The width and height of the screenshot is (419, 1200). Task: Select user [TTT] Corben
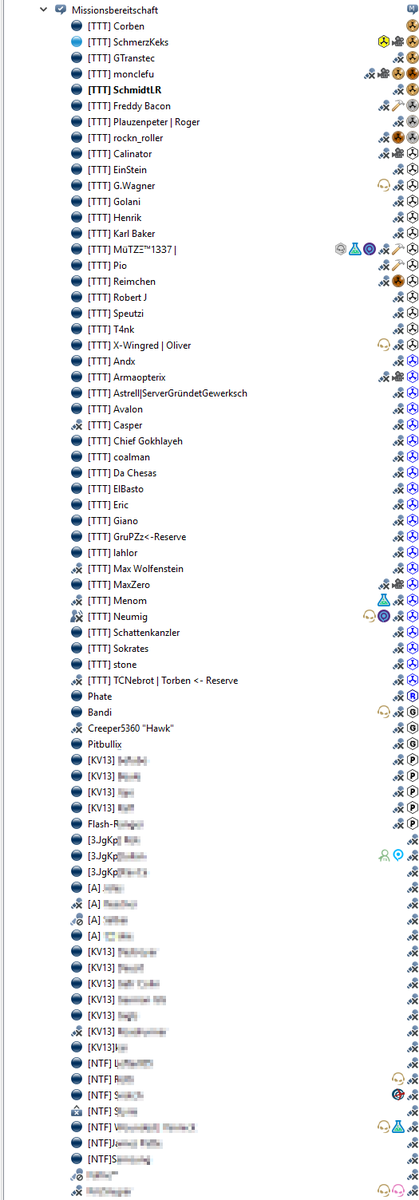(x=116, y=26)
